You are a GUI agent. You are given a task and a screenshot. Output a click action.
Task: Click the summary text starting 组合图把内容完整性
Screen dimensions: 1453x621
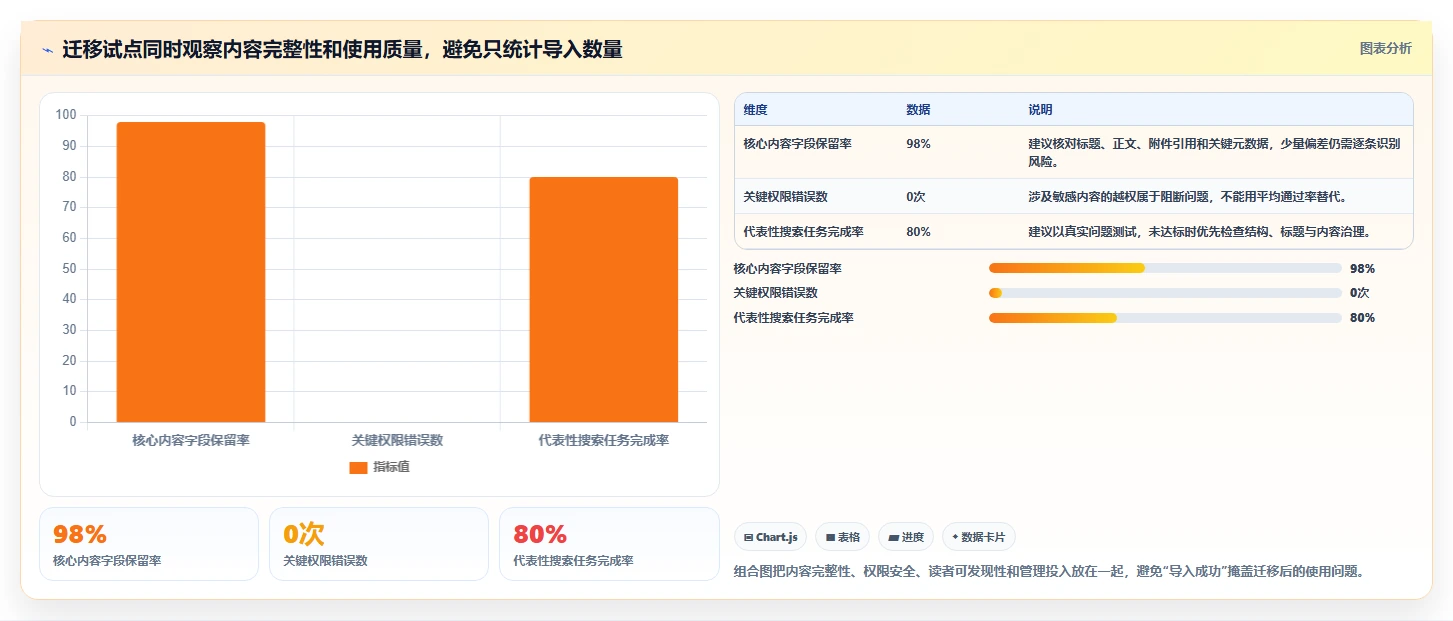pos(1049,572)
